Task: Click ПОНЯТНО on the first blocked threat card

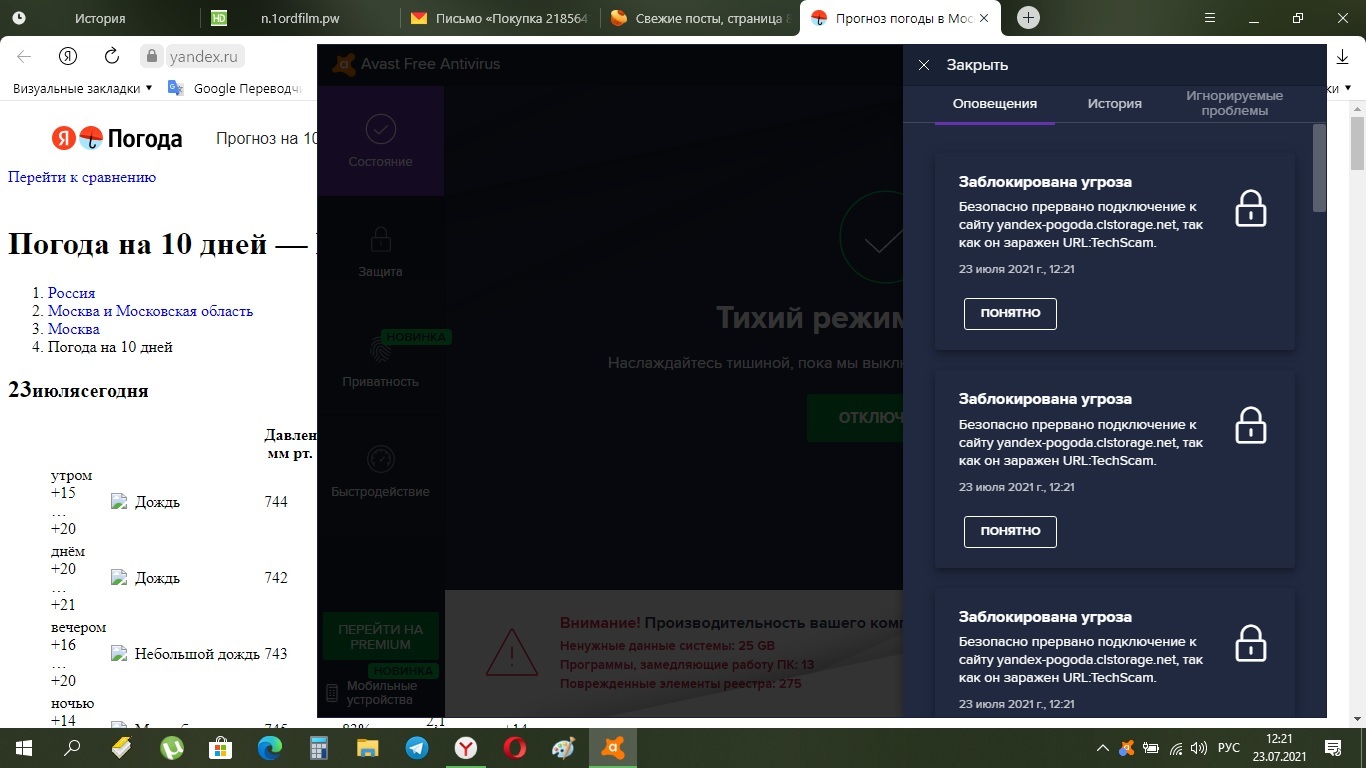Action: point(1010,313)
